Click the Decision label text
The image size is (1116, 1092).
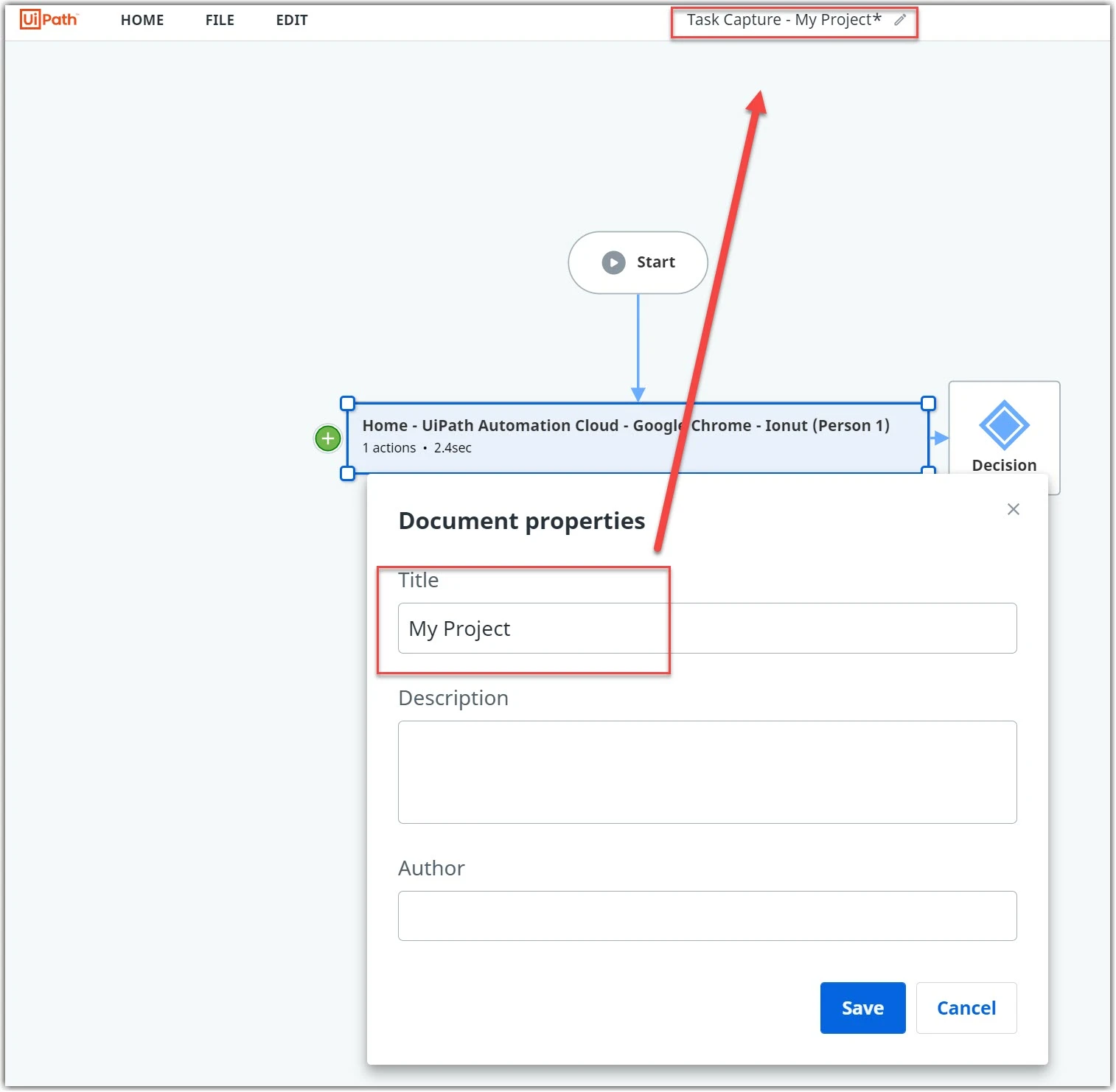(1004, 465)
